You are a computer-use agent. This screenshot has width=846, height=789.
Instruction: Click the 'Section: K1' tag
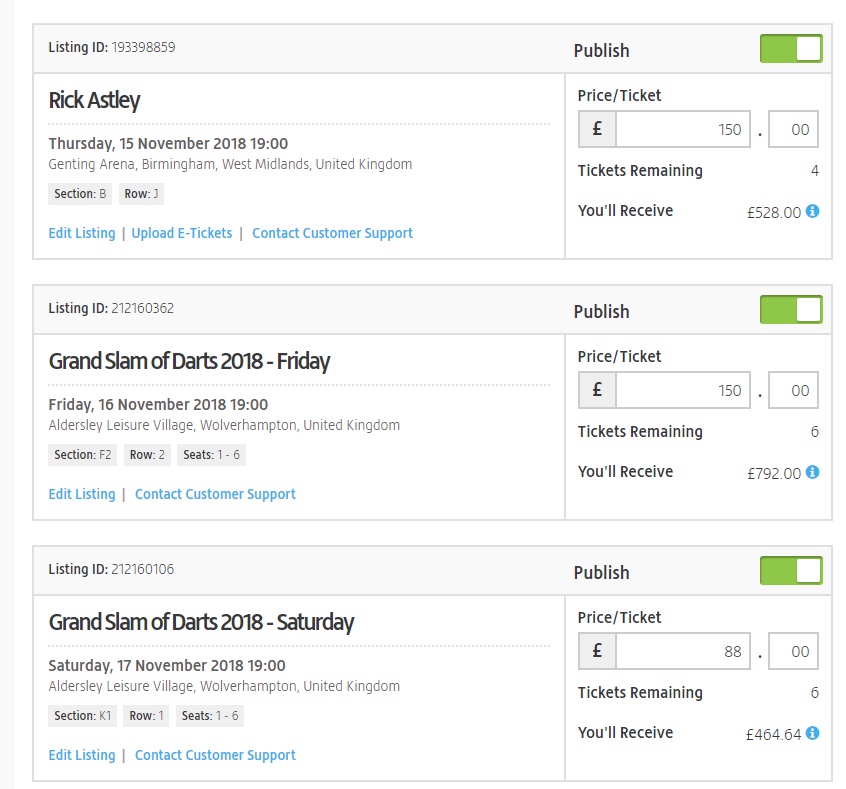83,716
